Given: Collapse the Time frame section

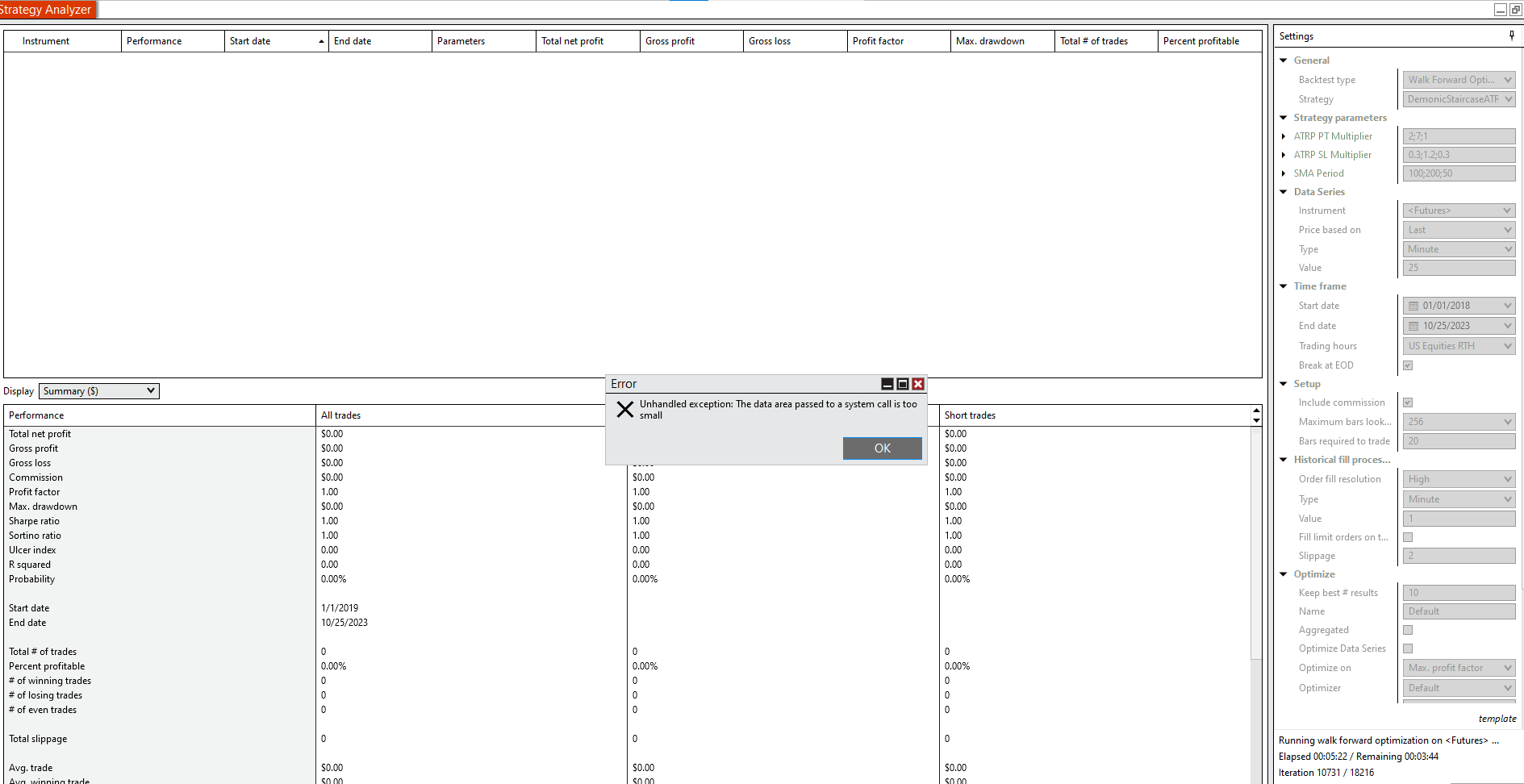Looking at the screenshot, I should pyautogui.click(x=1284, y=286).
